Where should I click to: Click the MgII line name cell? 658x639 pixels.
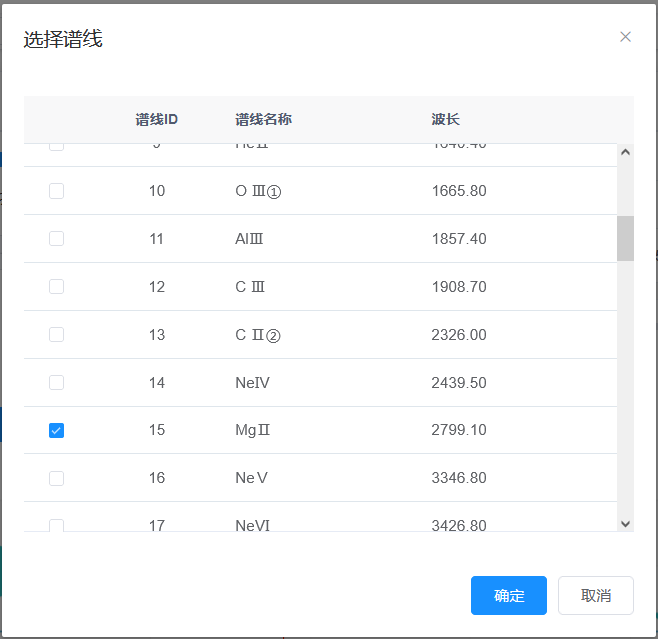pyautogui.click(x=253, y=431)
